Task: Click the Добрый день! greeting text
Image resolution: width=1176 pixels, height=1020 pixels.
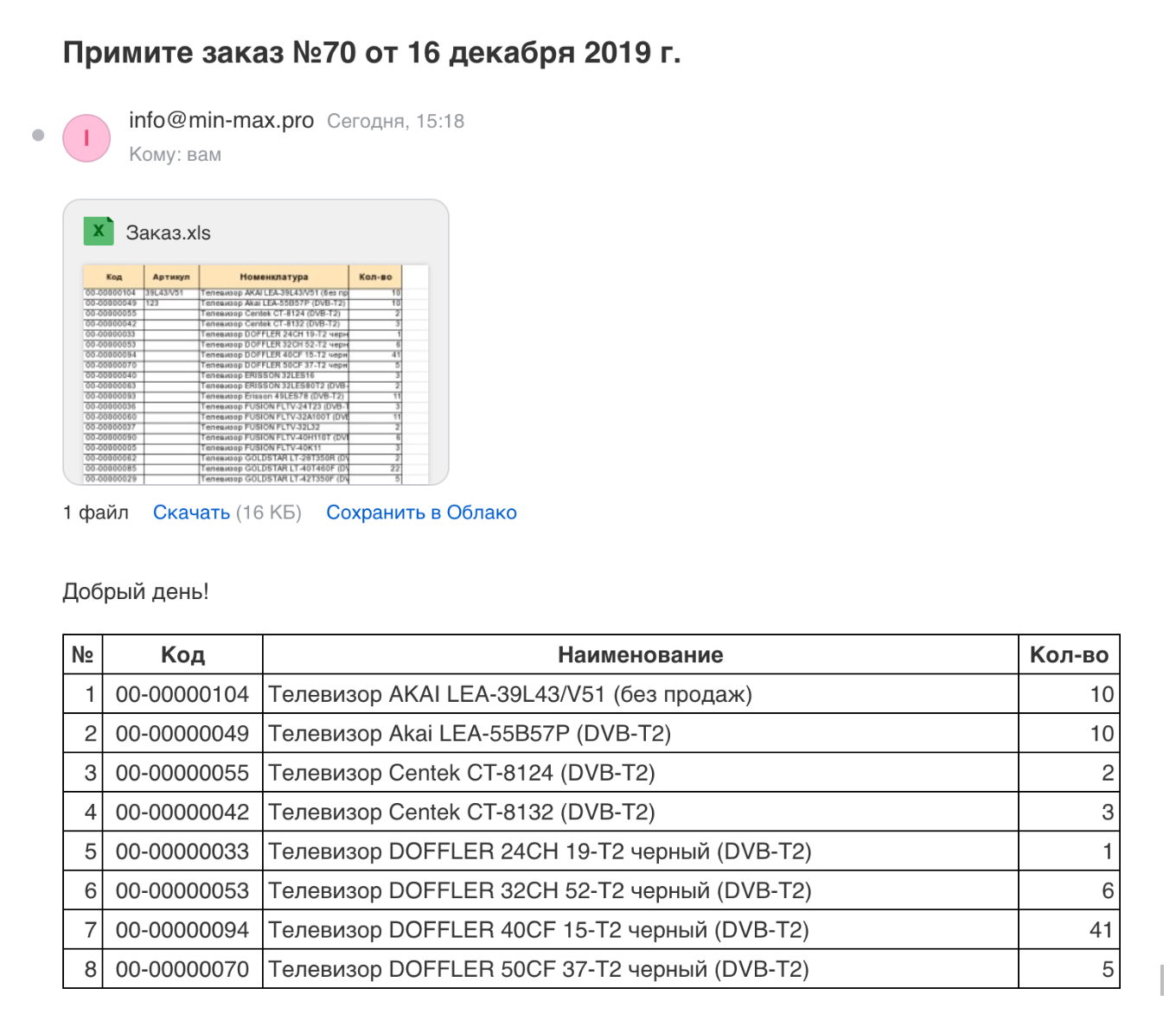Action: 136,592
